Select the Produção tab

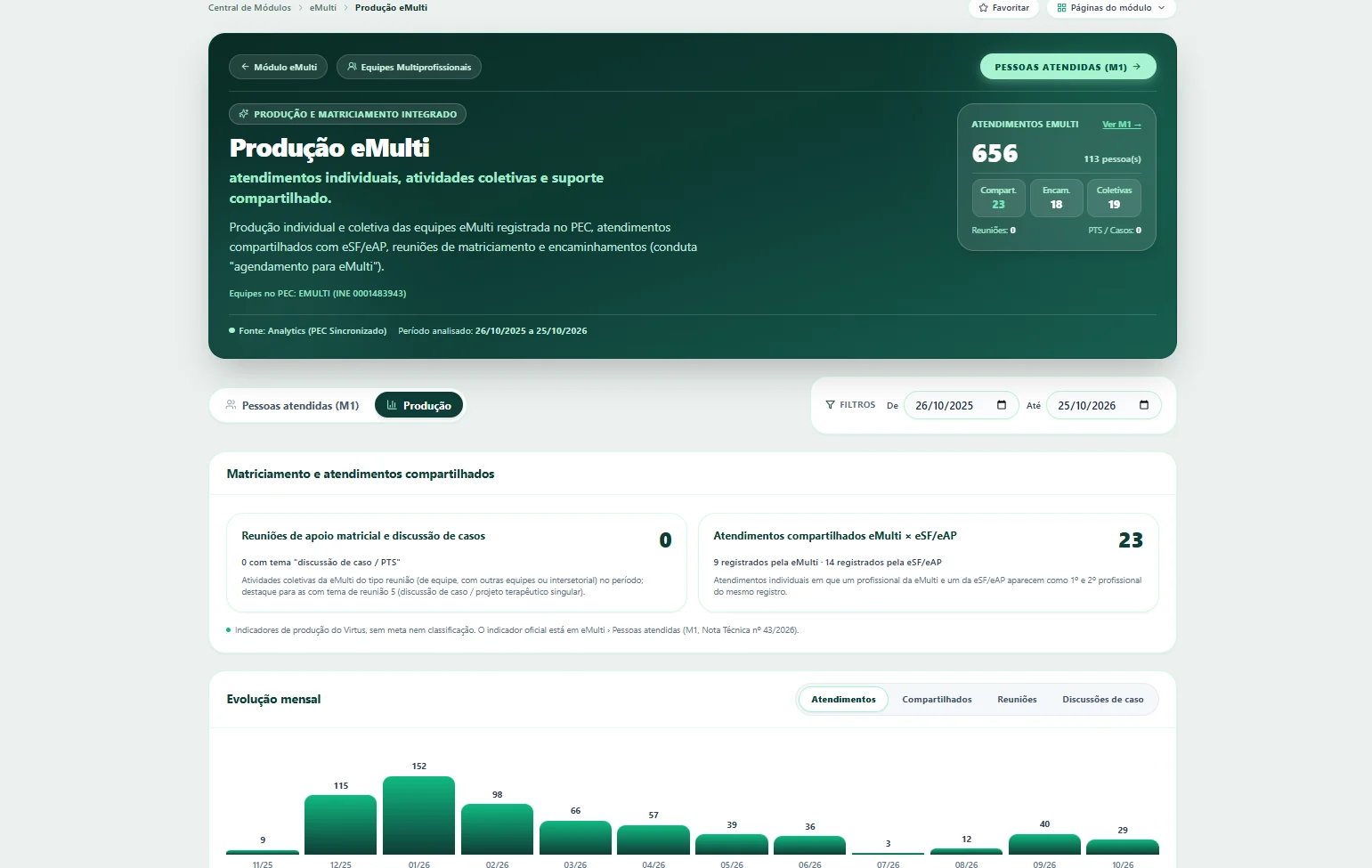pos(419,405)
